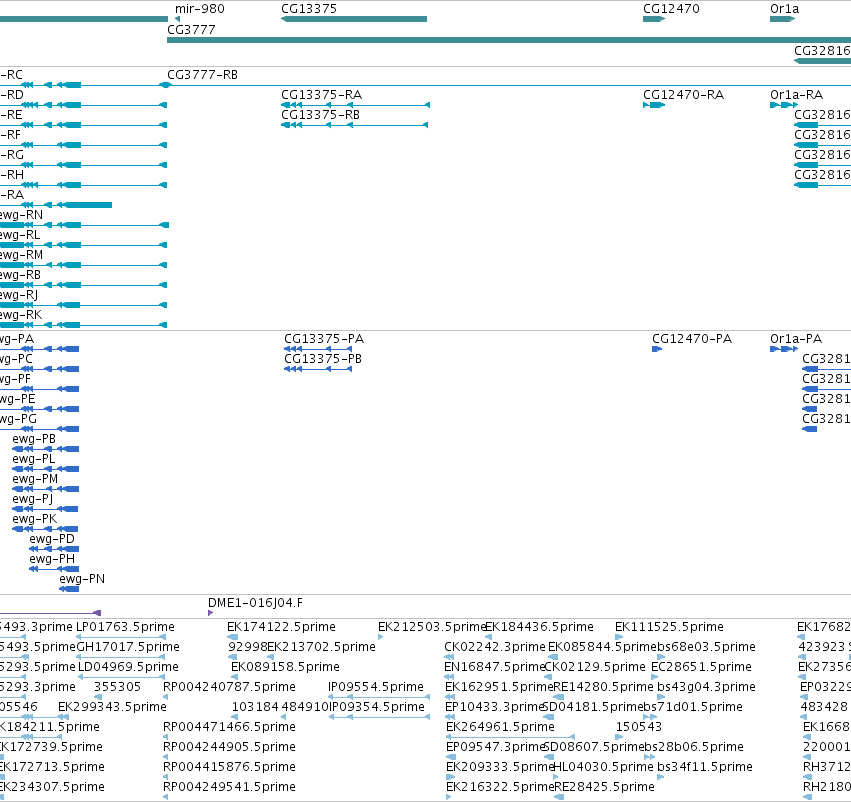
Task: Click the DME1-016J04.F feature label
Action: [x=256, y=603]
